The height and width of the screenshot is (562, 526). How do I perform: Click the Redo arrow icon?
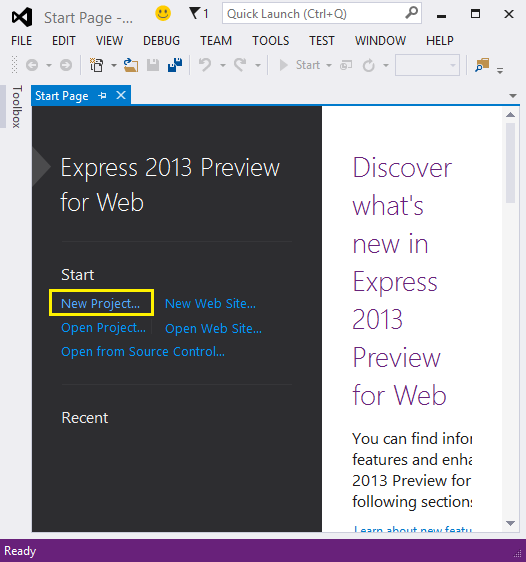[240, 65]
